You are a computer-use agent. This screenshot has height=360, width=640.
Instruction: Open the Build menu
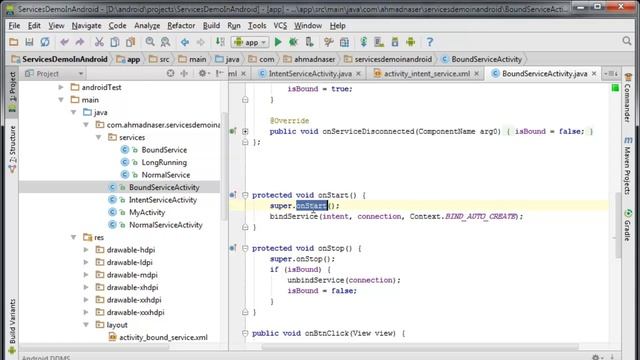211,25
